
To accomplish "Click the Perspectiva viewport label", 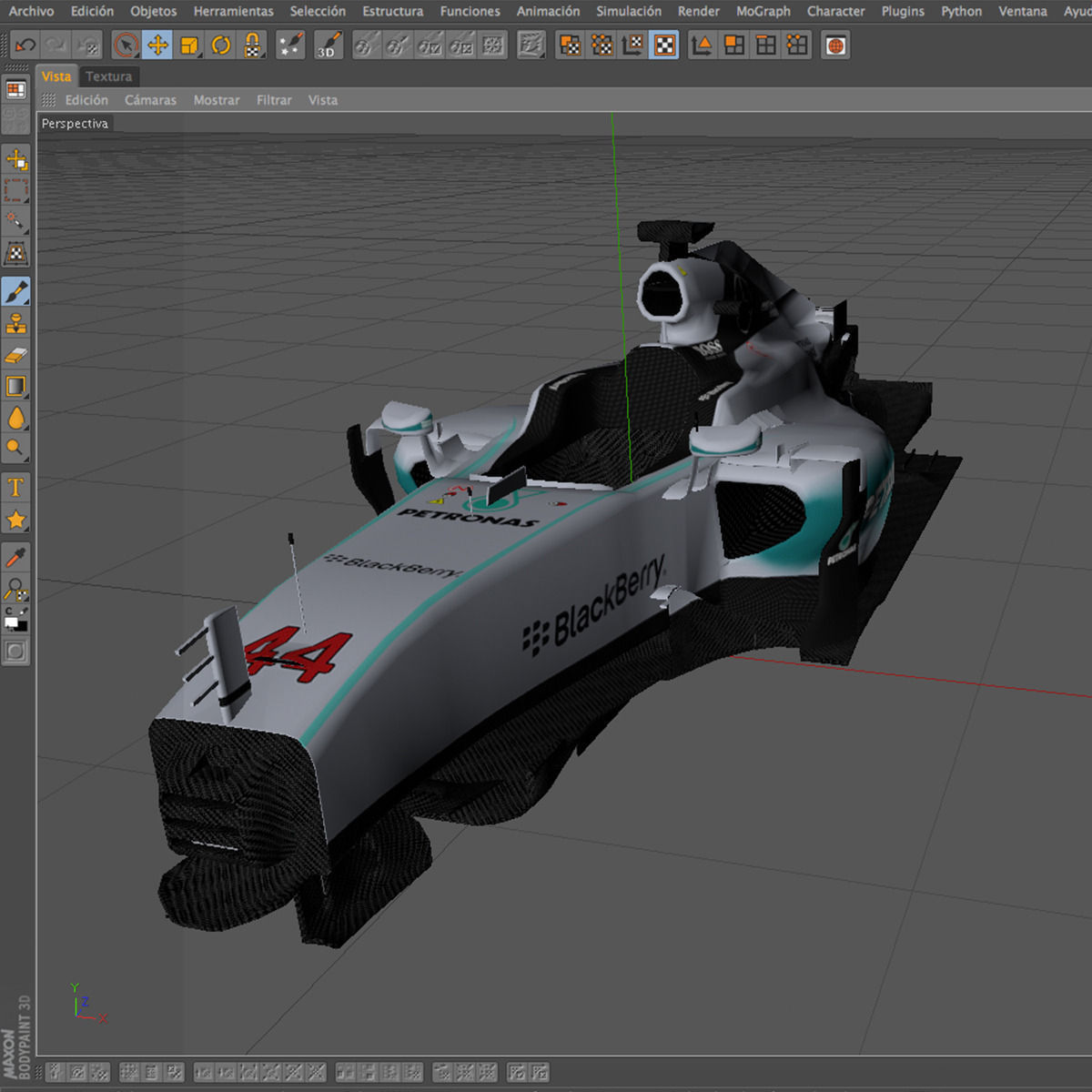I will tap(75, 124).
